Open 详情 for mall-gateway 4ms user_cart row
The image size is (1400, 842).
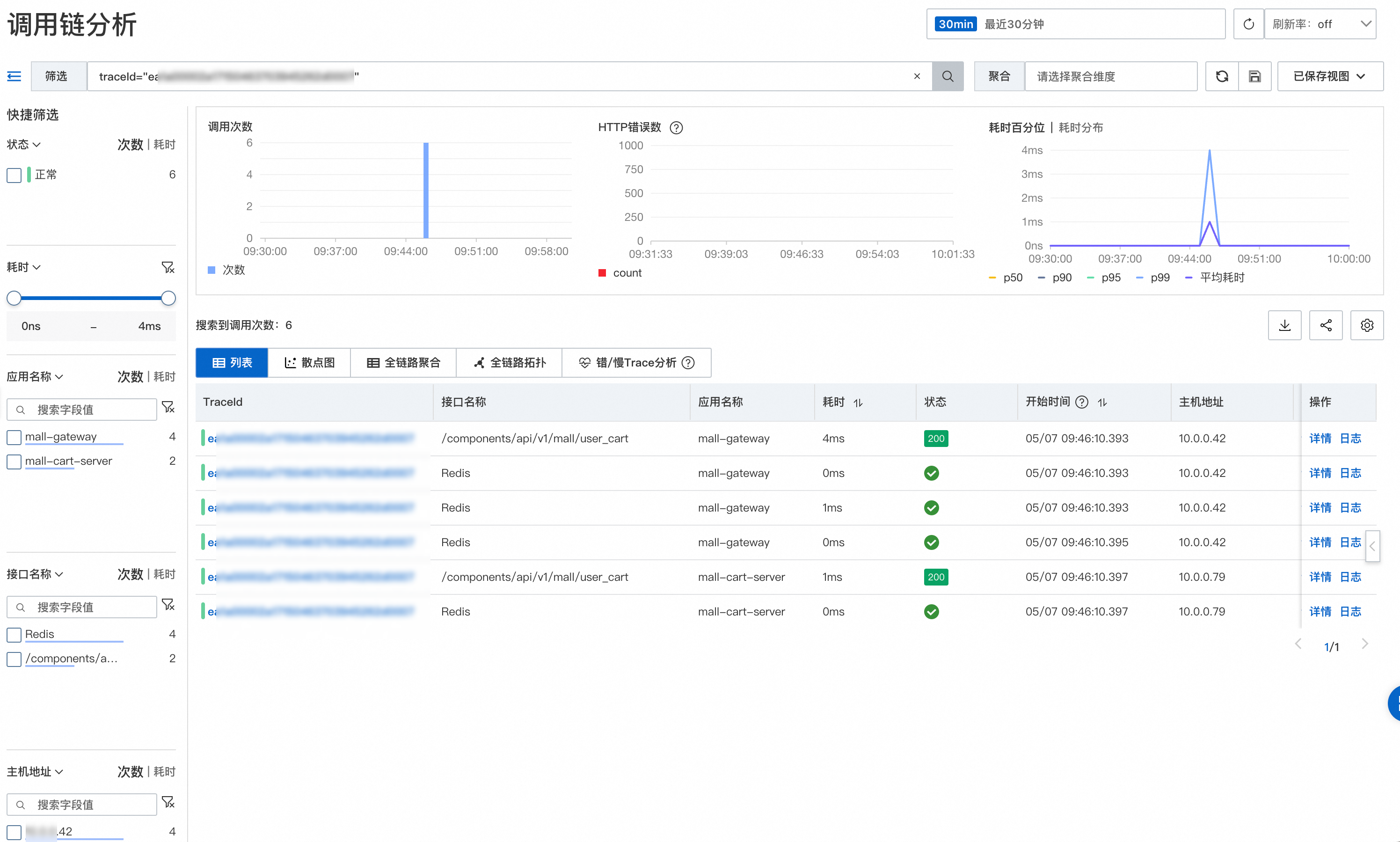coord(1320,439)
